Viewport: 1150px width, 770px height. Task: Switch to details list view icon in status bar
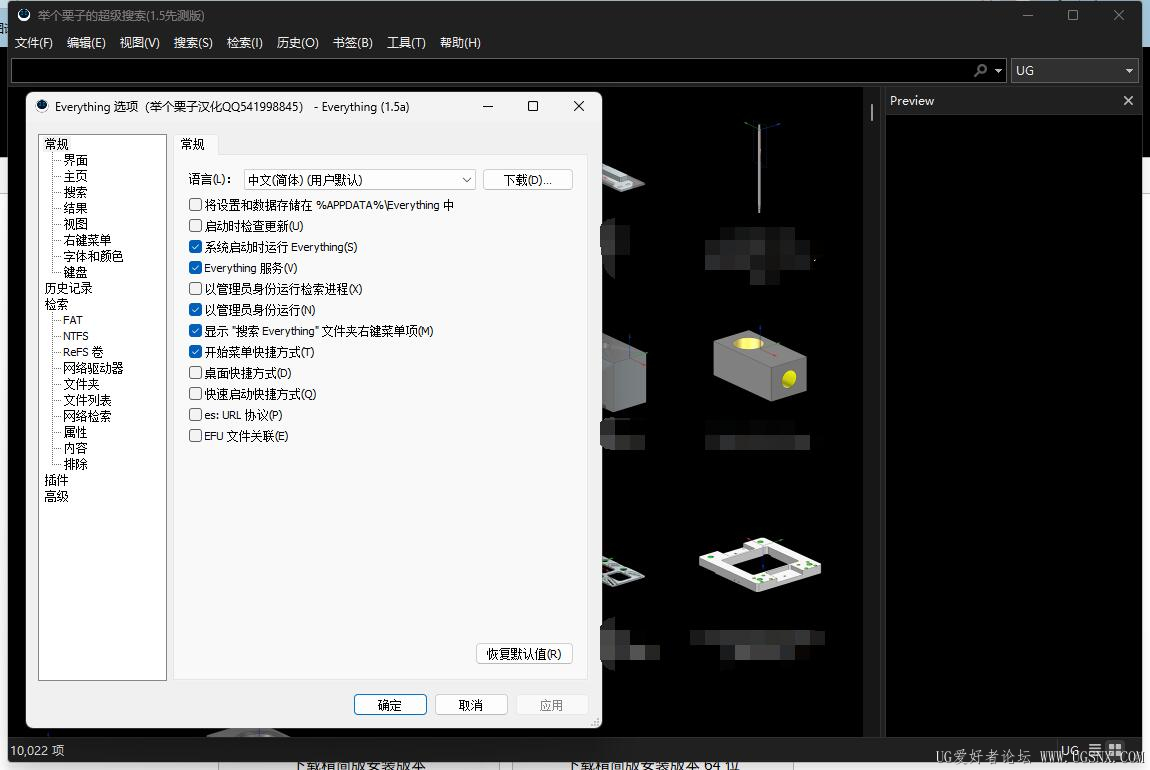1095,749
